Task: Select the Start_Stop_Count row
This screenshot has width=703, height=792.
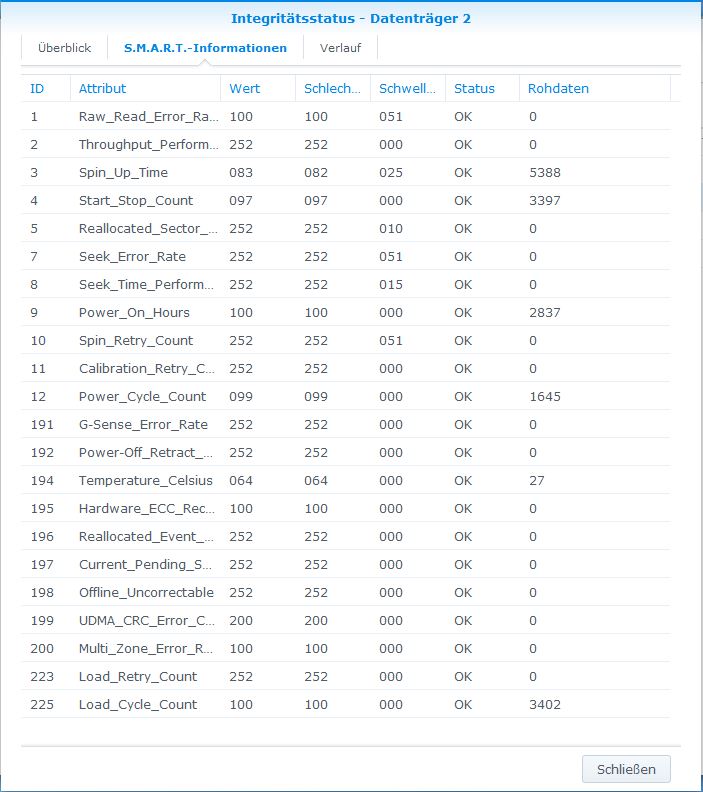Action: tap(136, 201)
